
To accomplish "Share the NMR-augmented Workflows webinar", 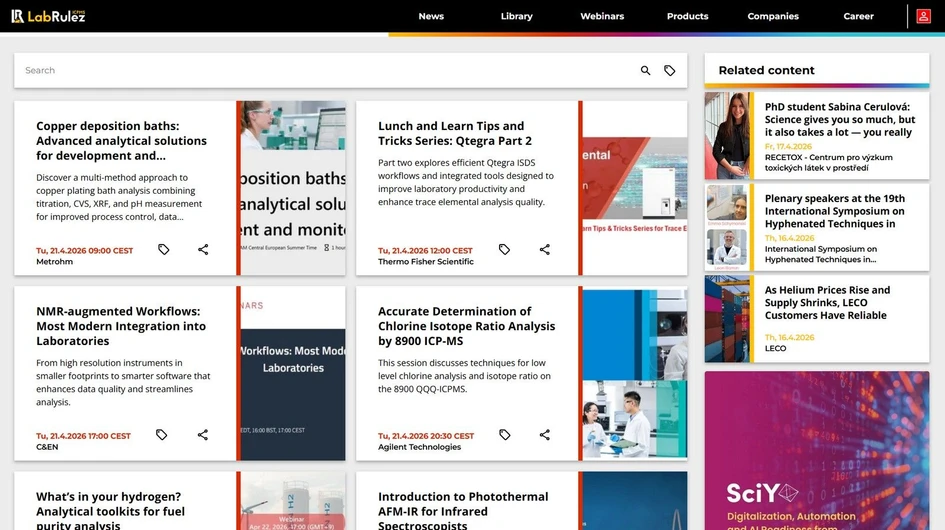I will coord(203,435).
